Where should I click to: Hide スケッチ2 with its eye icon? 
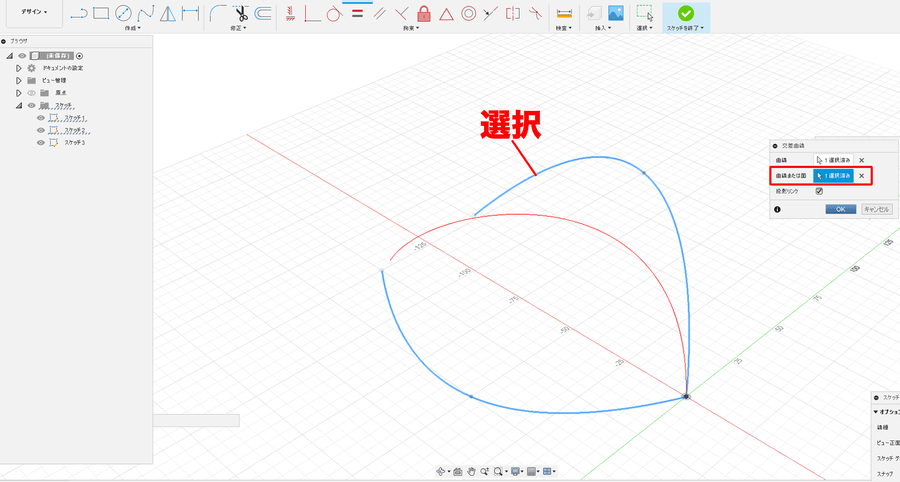click(41, 130)
